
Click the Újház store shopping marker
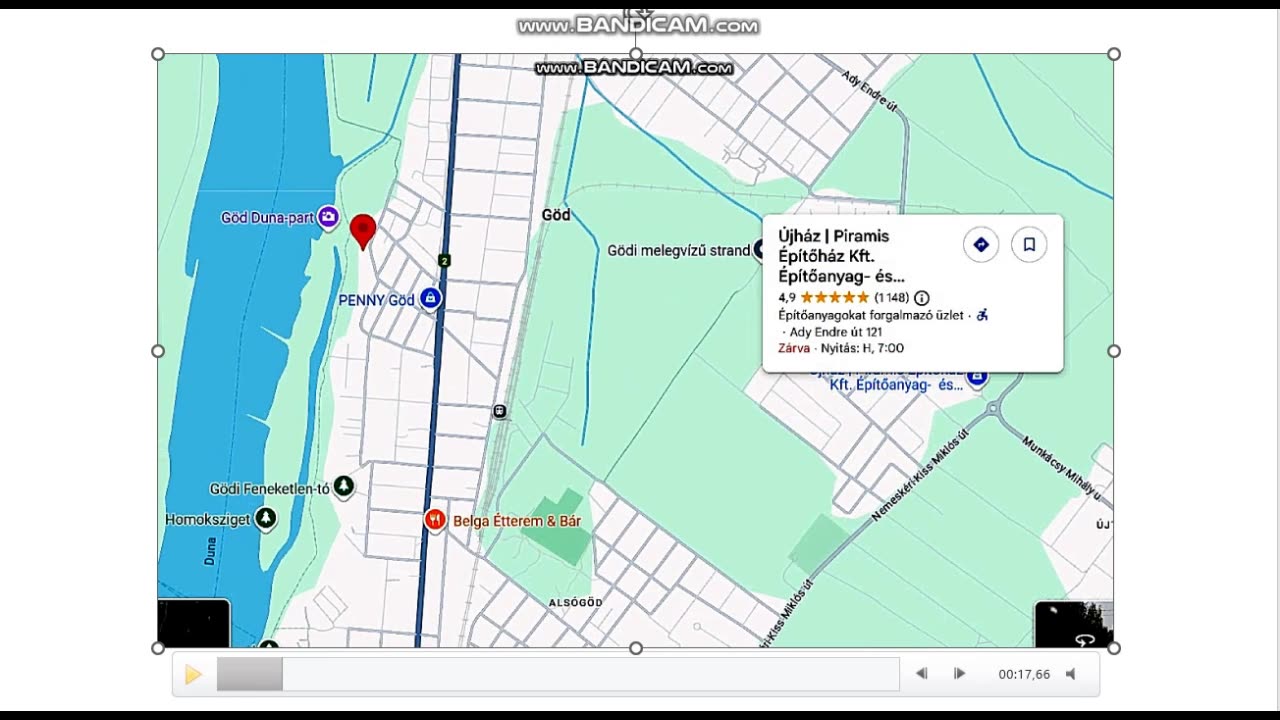(977, 377)
